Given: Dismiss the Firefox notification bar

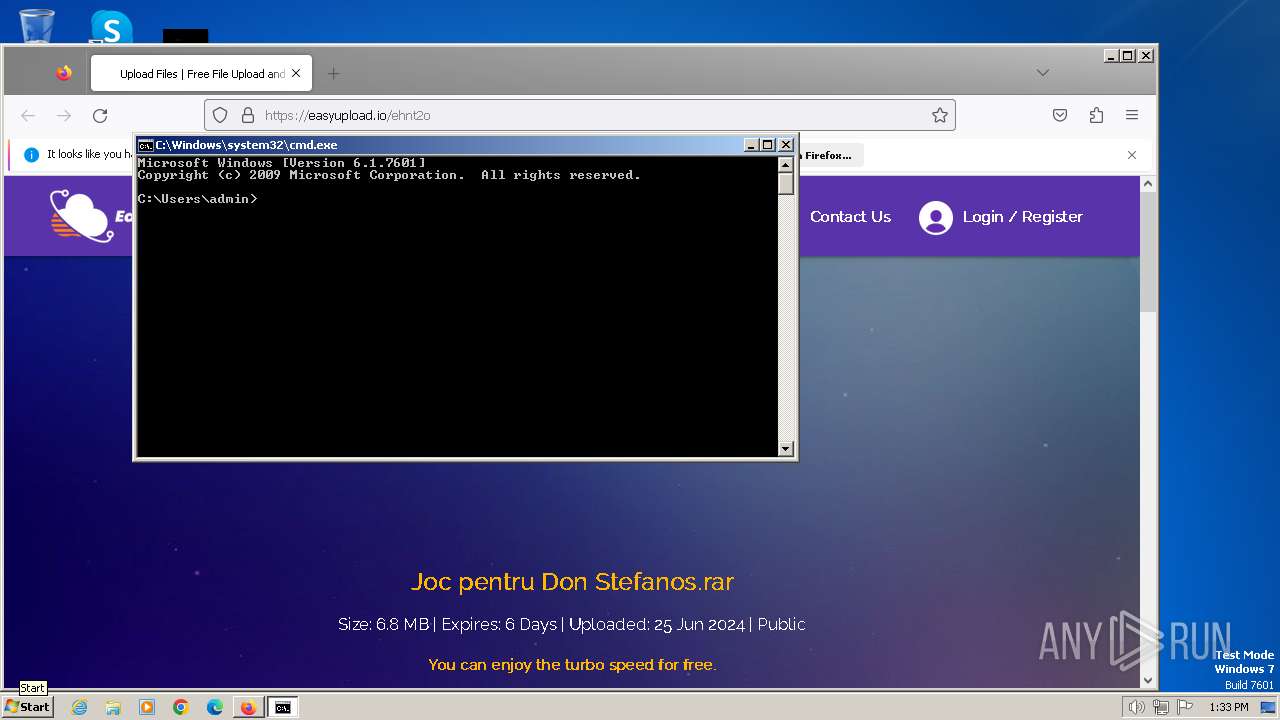Looking at the screenshot, I should pyautogui.click(x=1132, y=155).
